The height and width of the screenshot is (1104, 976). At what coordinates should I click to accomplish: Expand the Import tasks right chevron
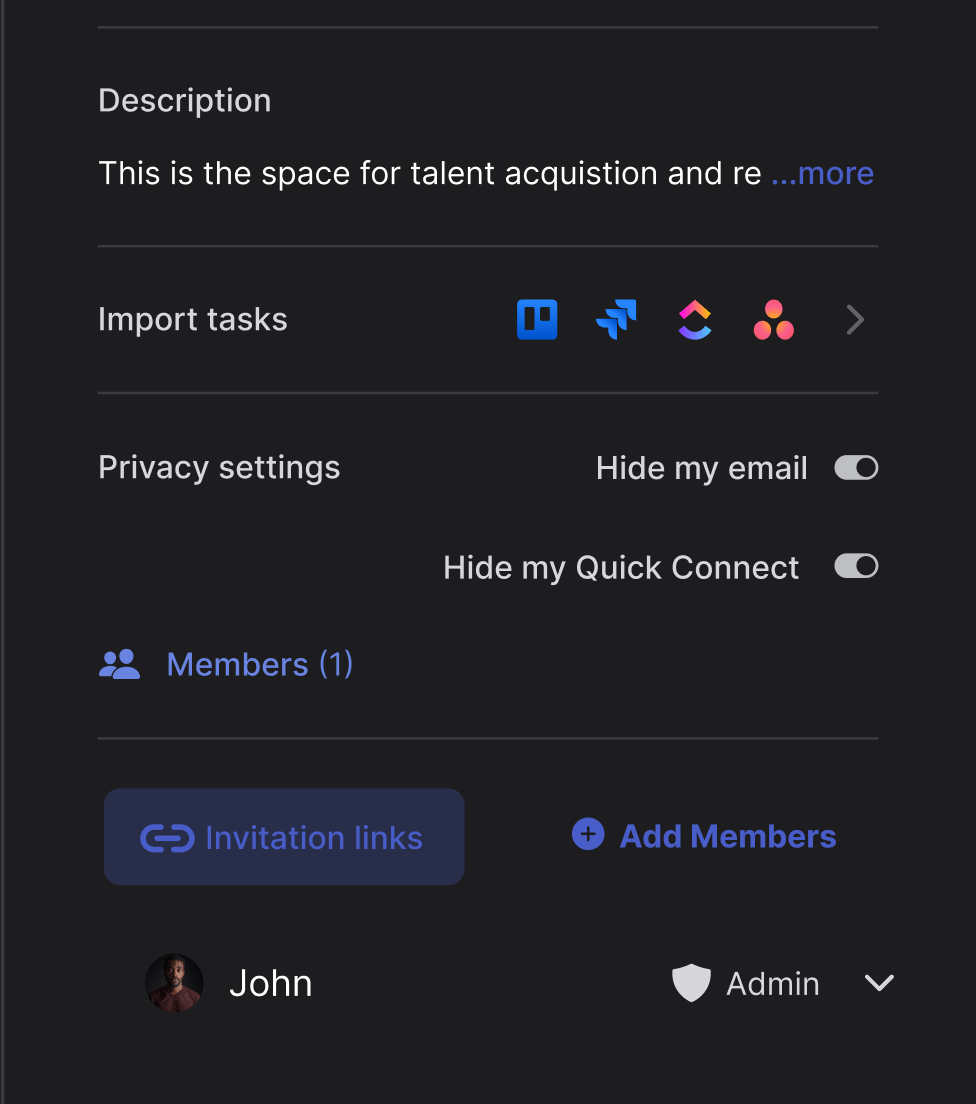tap(855, 320)
